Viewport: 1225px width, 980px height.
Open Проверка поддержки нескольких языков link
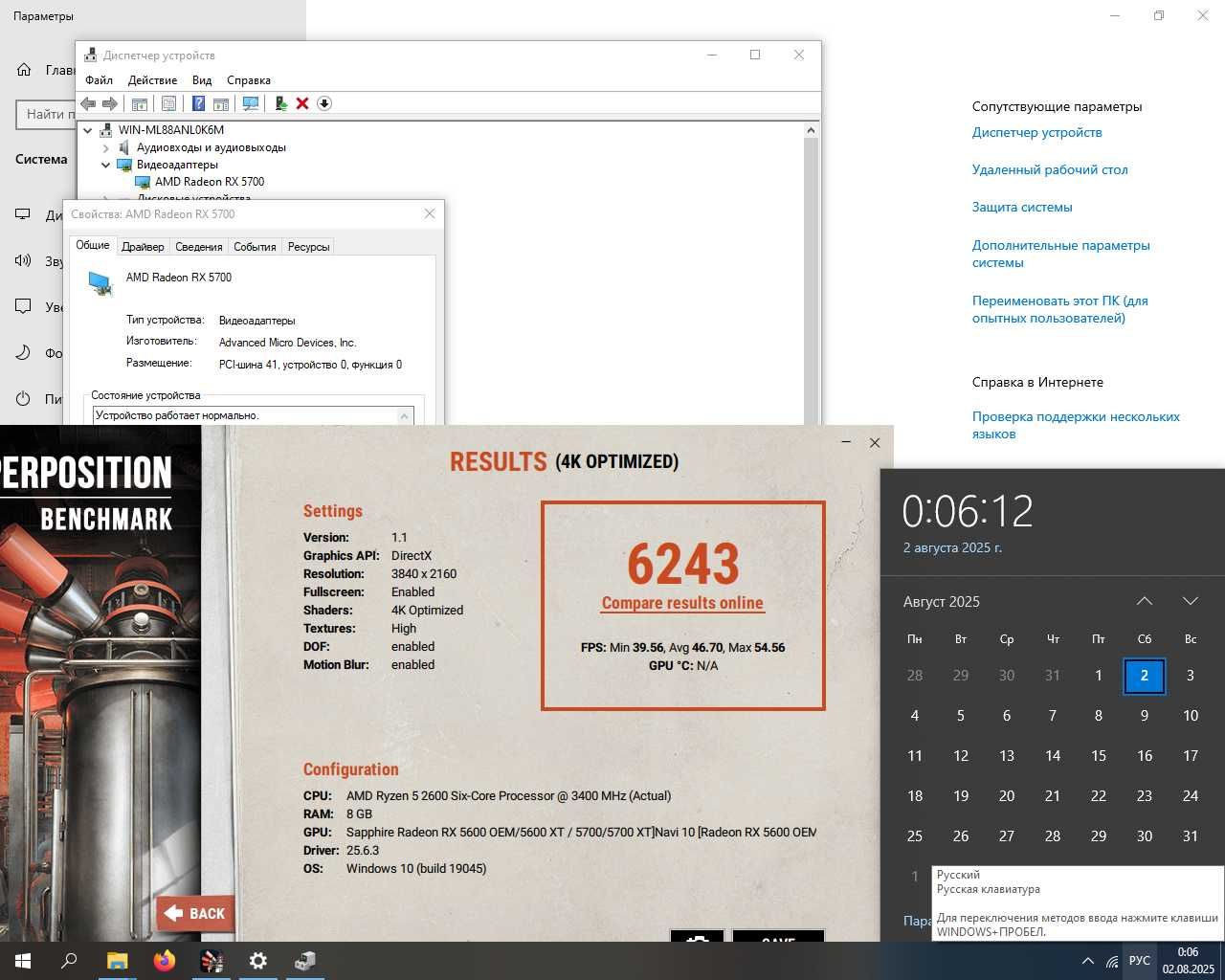pos(1076,425)
